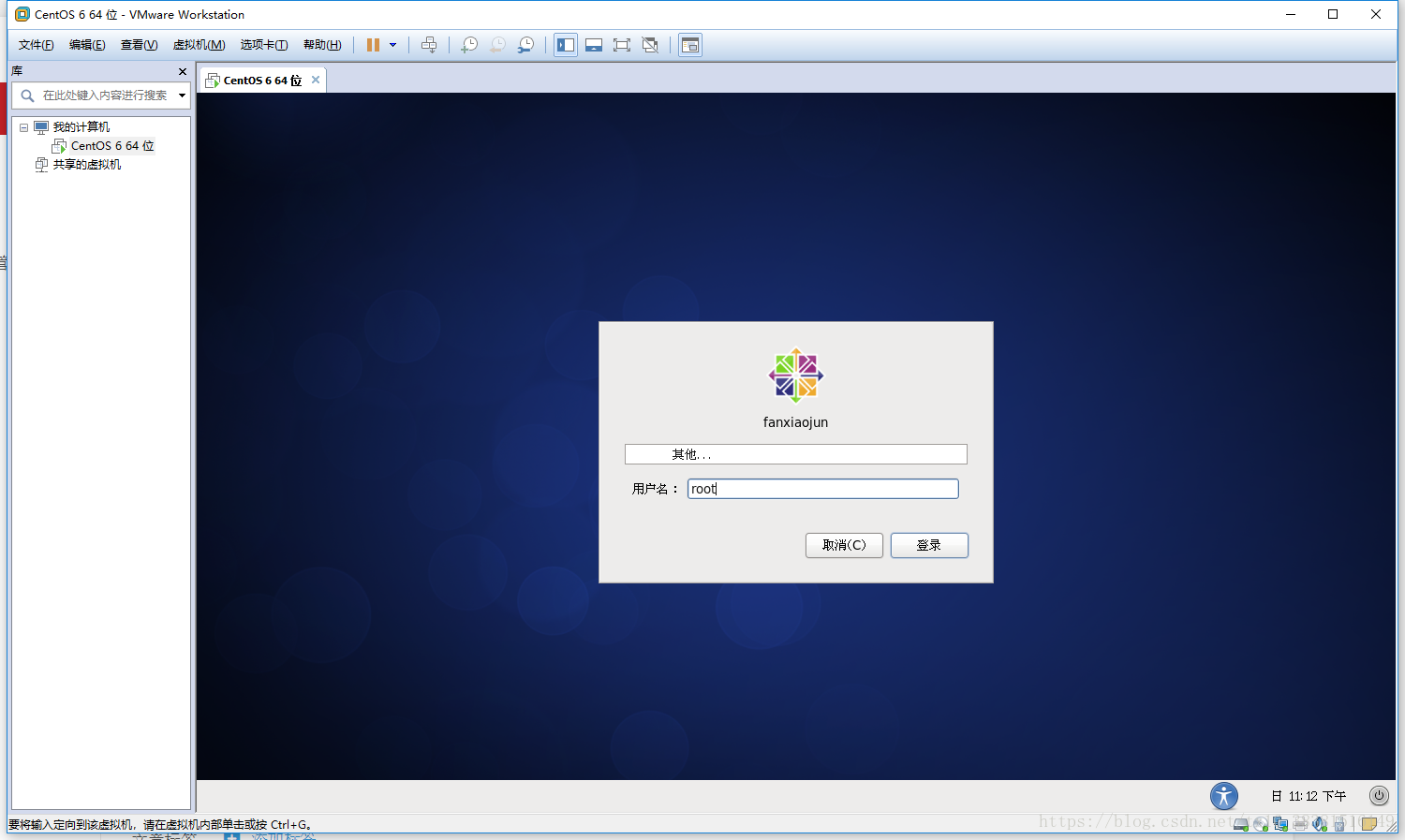Switch to the CentOS 6 64 位 tab

(x=262, y=81)
